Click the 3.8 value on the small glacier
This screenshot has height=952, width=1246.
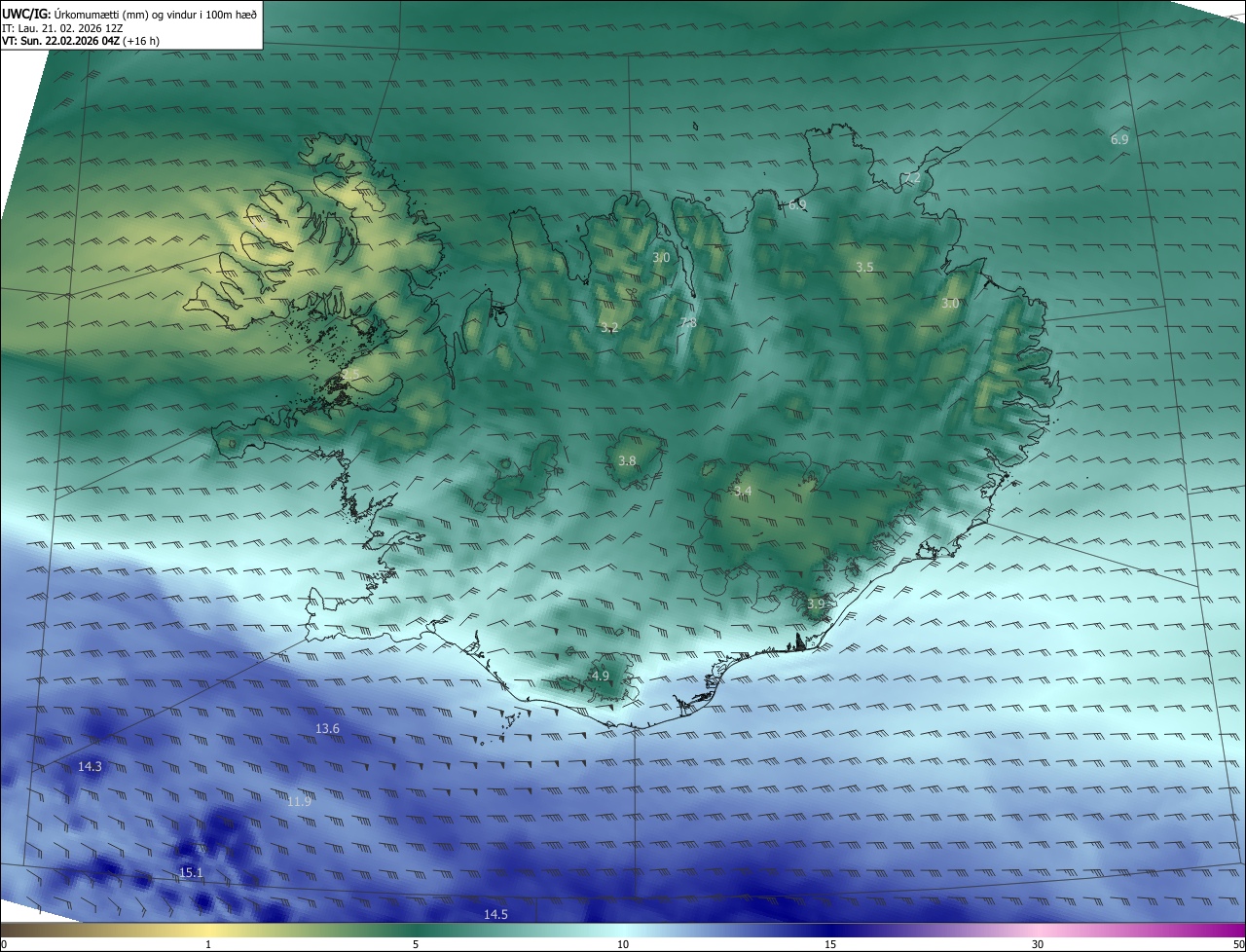[627, 461]
